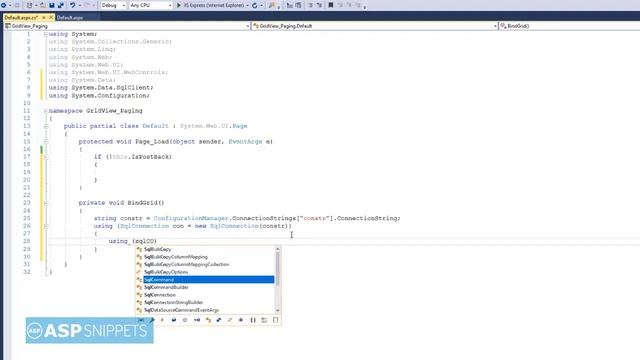This screenshot has width=640, height=360.
Task: Click the Navigate Backward toolbar icon
Action: click(x=4, y=5)
